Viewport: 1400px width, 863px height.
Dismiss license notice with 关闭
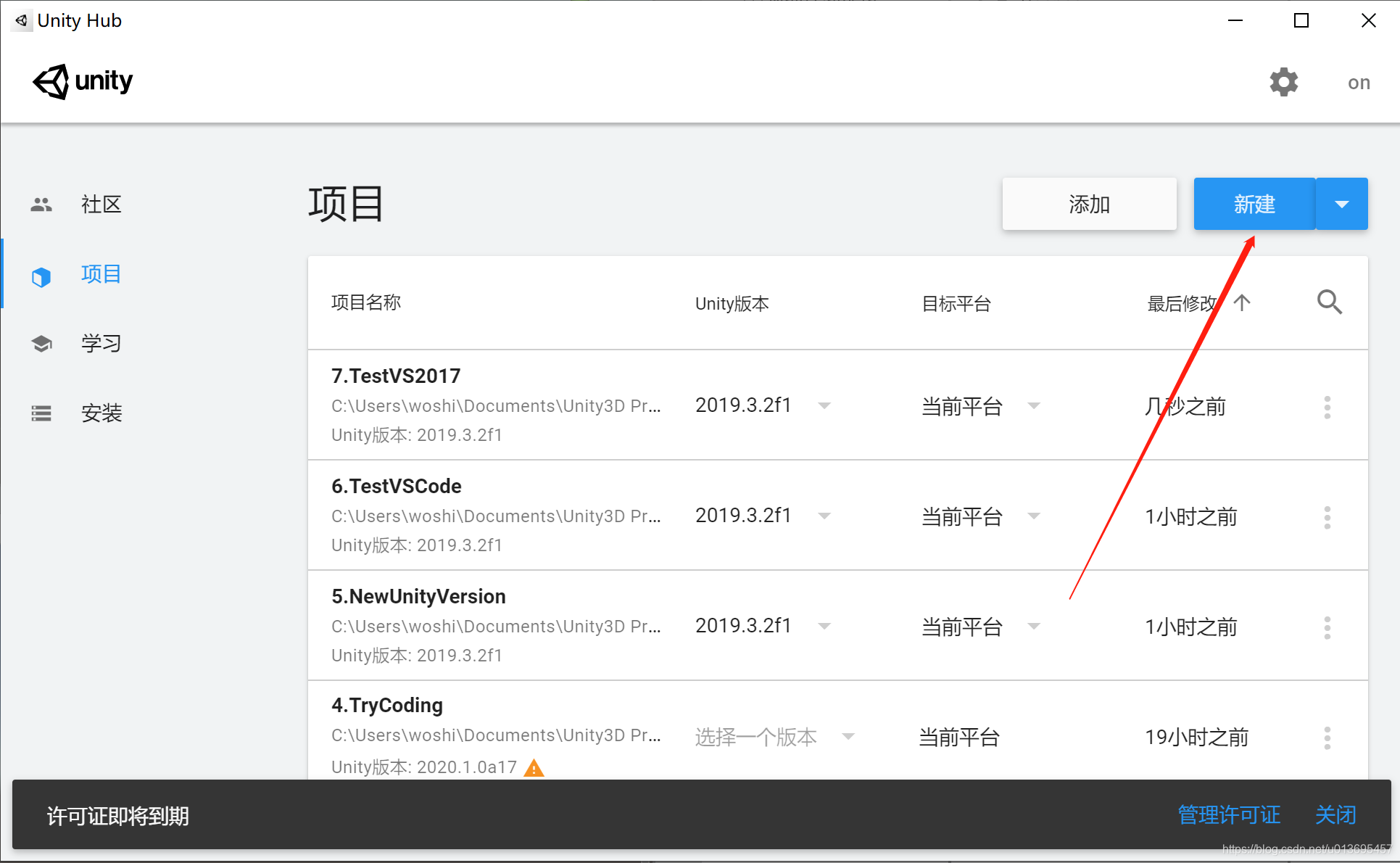[1335, 815]
